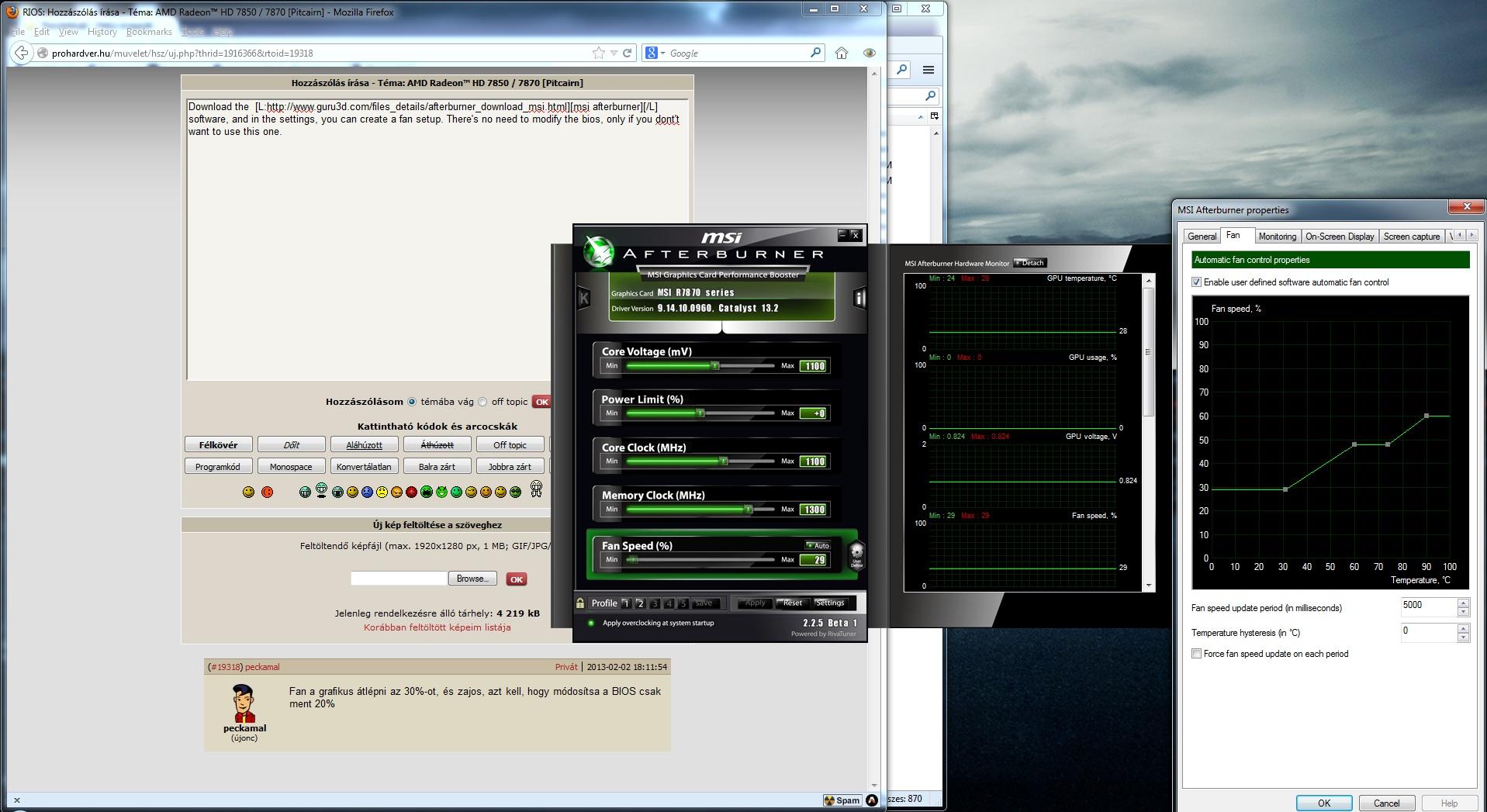Screen dimensions: 1487x812
Task: Click the bookmark star in Firefox URL bar
Action: point(599,53)
